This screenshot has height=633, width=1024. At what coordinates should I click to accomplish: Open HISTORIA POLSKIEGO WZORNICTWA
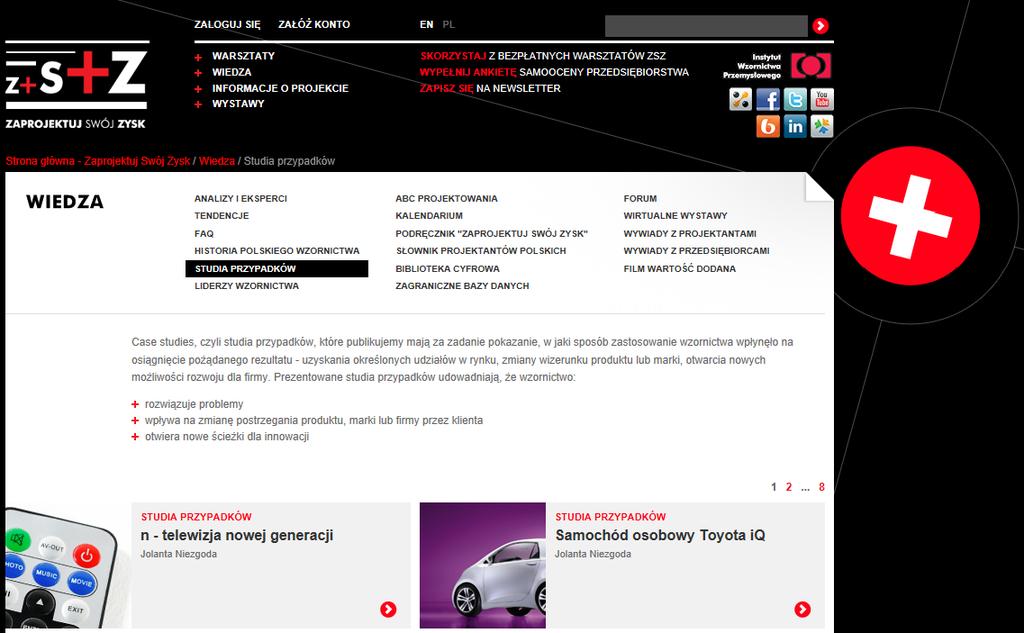click(277, 251)
